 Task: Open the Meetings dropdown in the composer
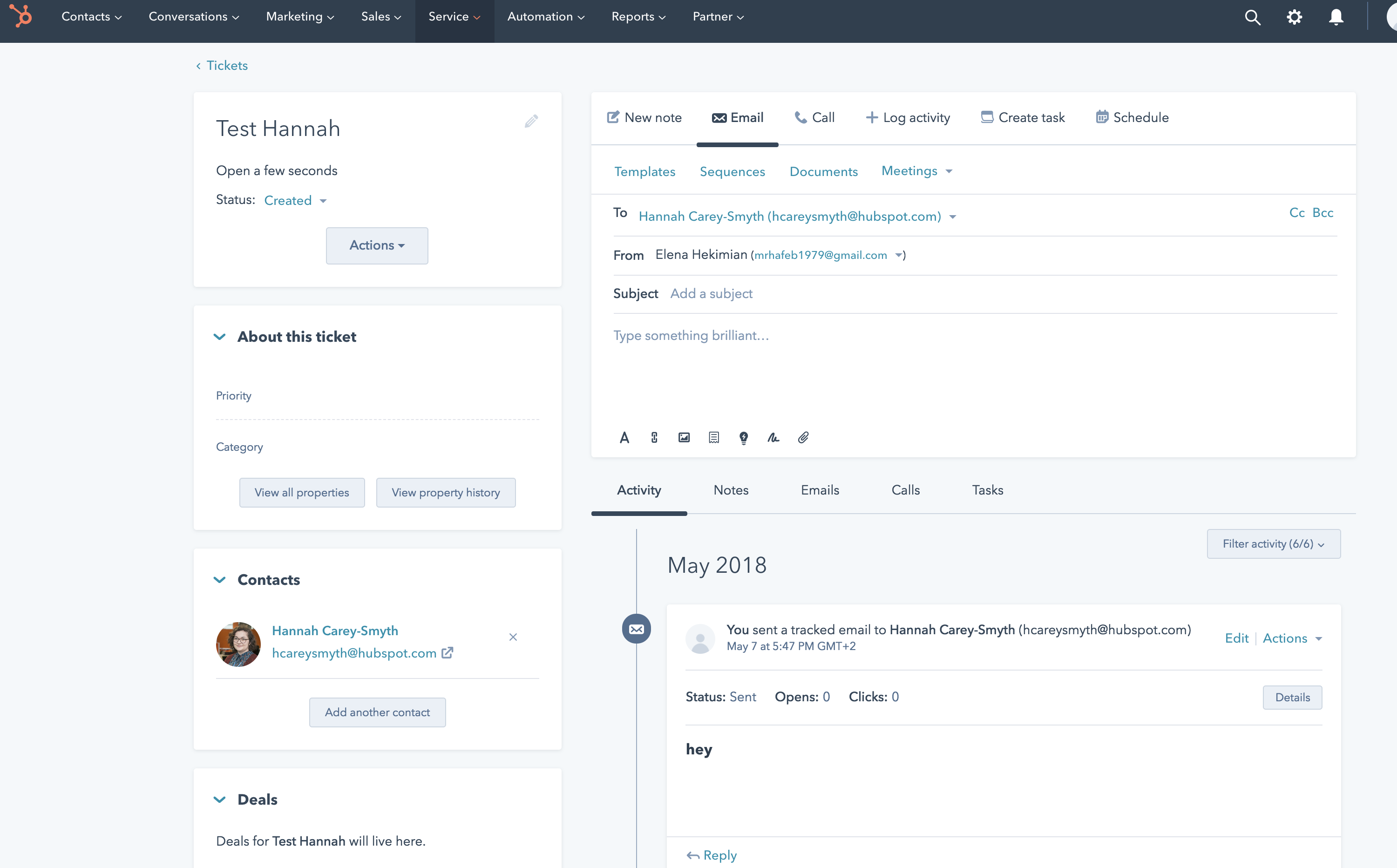(x=916, y=170)
